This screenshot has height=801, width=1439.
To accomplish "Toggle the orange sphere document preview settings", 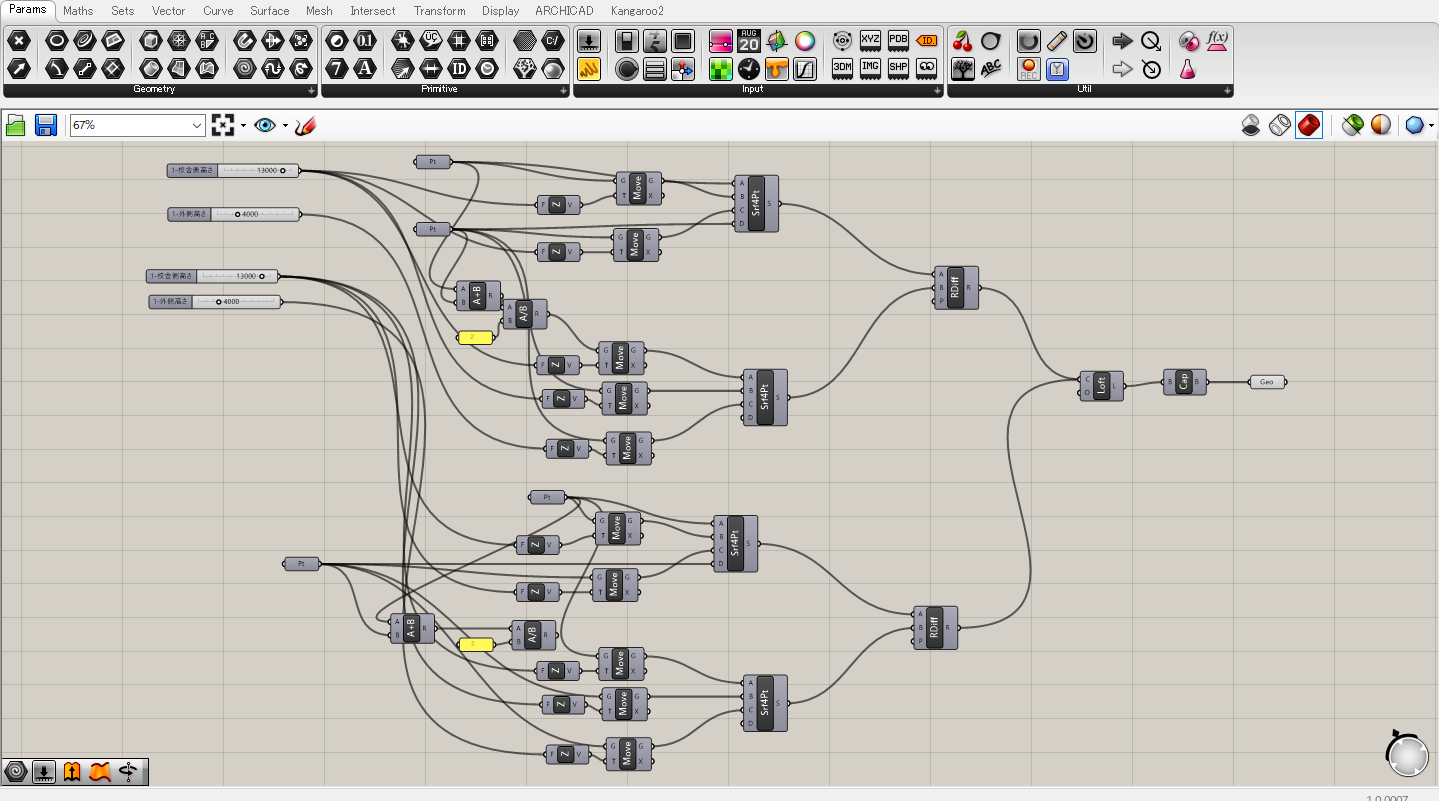I will click(x=1381, y=125).
